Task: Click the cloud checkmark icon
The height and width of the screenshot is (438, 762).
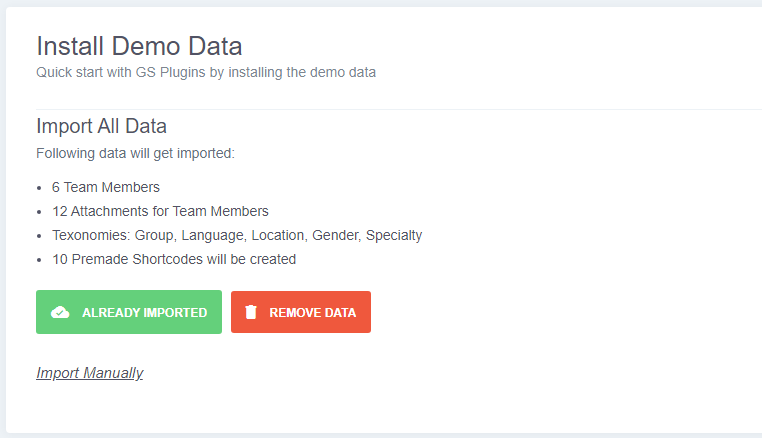Action: 60,312
